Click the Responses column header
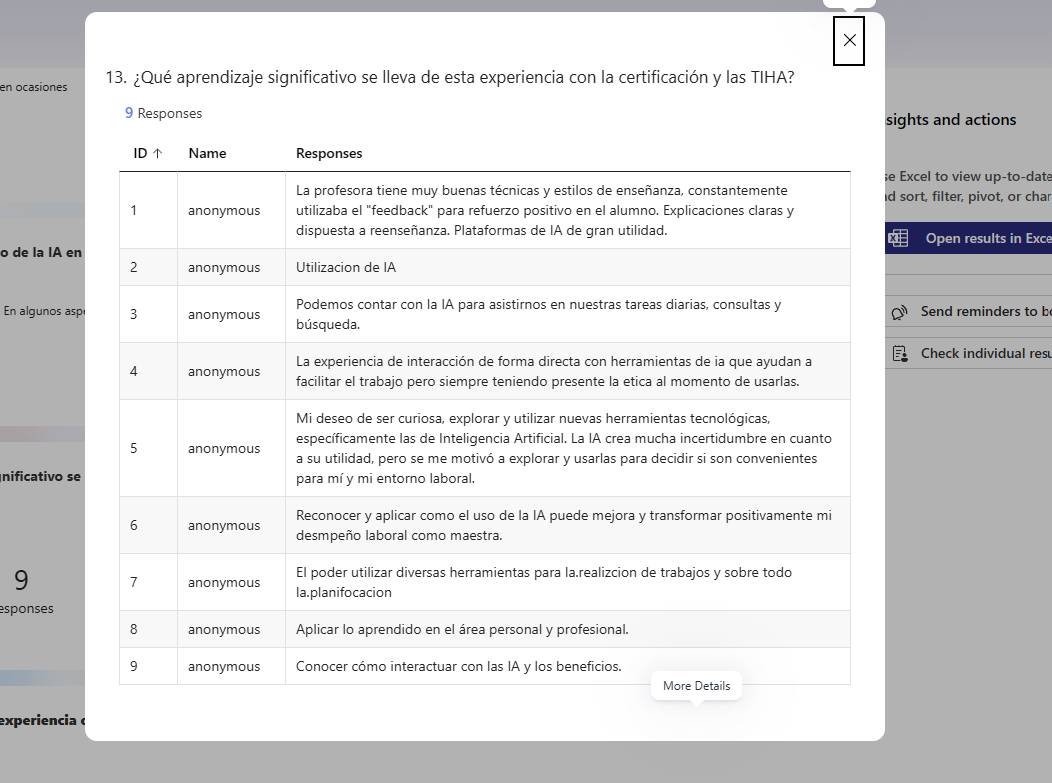This screenshot has width=1052, height=783. tap(329, 154)
